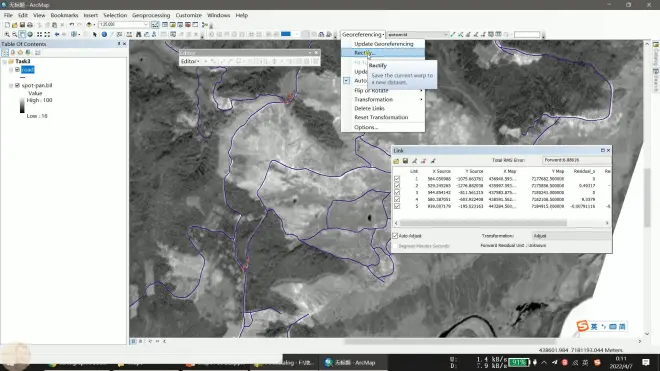Select the Pan hand tool
This screenshot has width=660, height=371.
pyautogui.click(x=22, y=35)
